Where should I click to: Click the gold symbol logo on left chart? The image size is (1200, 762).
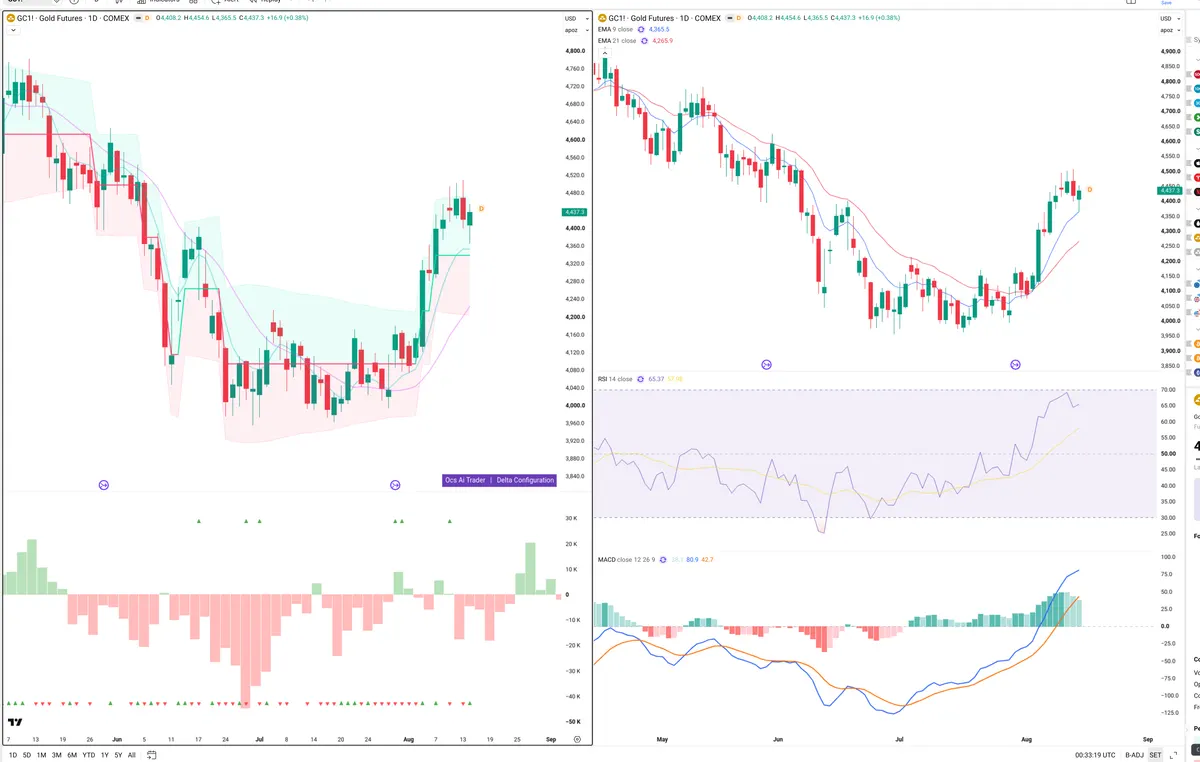click(11, 18)
